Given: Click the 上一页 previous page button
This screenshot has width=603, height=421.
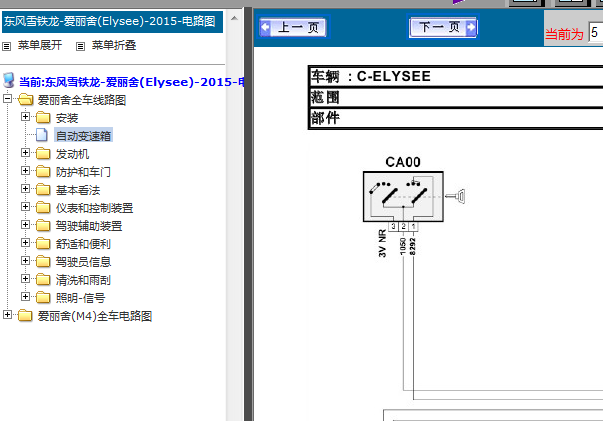Looking at the screenshot, I should click(x=294, y=27).
